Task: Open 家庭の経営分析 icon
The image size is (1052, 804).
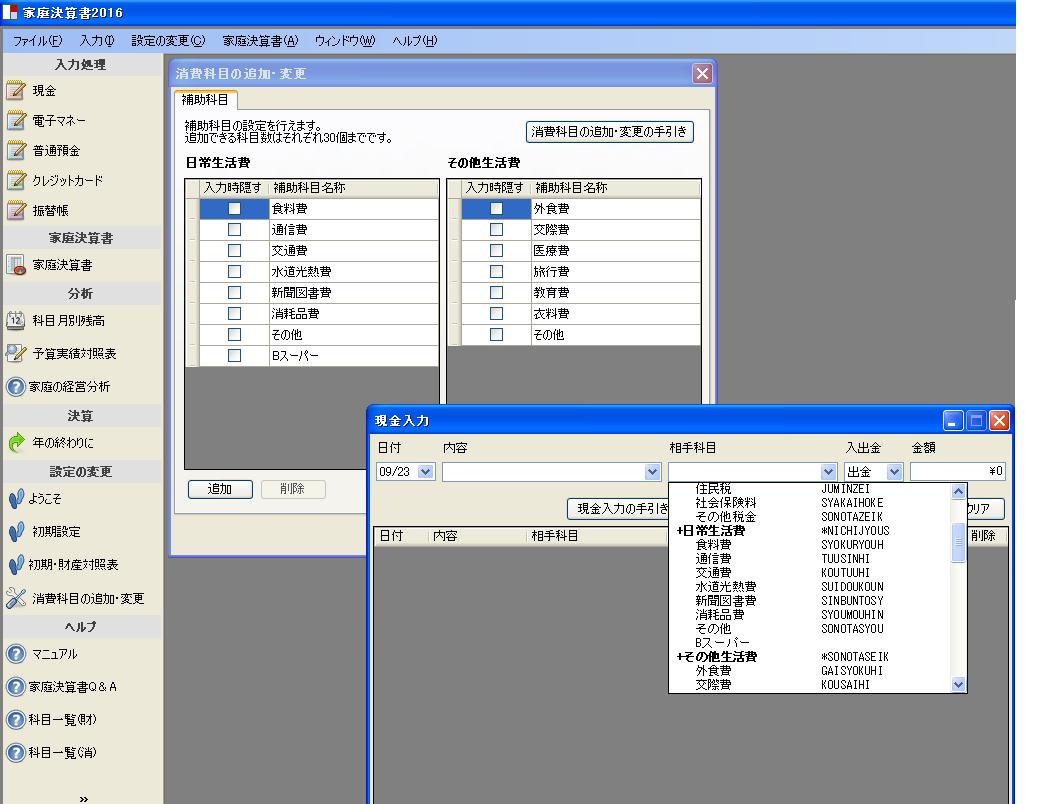Action: click(x=16, y=387)
